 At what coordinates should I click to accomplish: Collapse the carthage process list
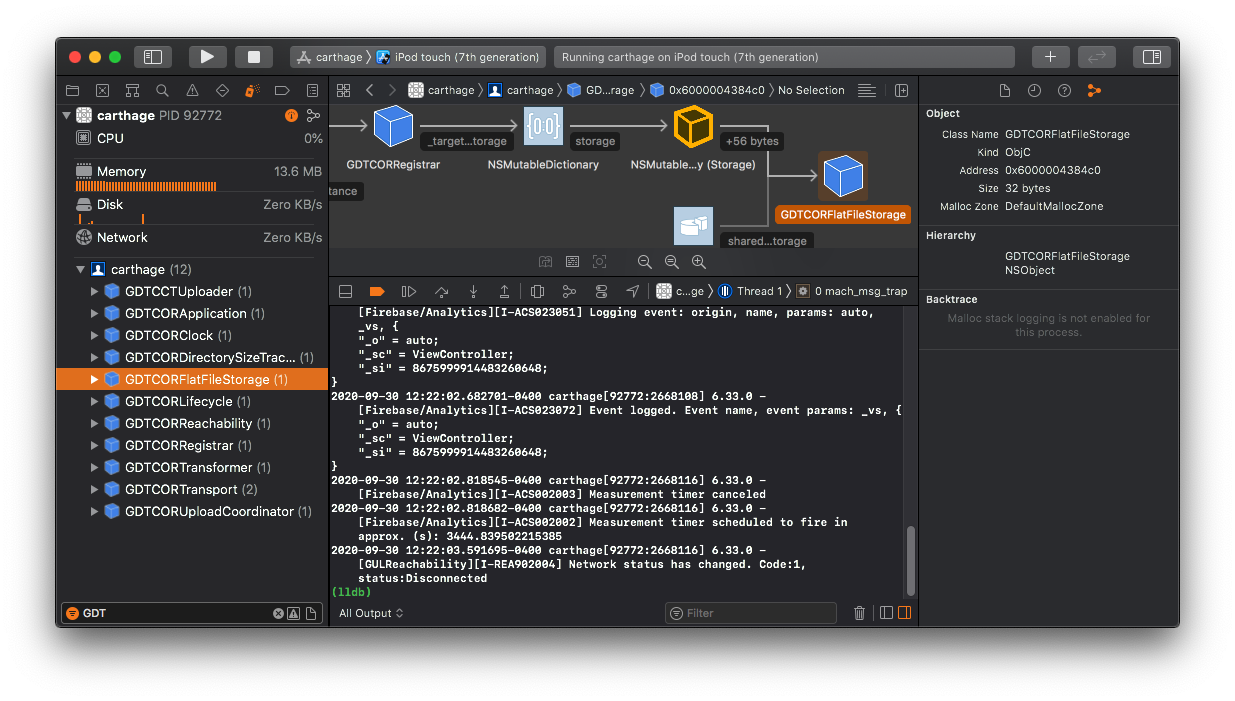[x=80, y=269]
